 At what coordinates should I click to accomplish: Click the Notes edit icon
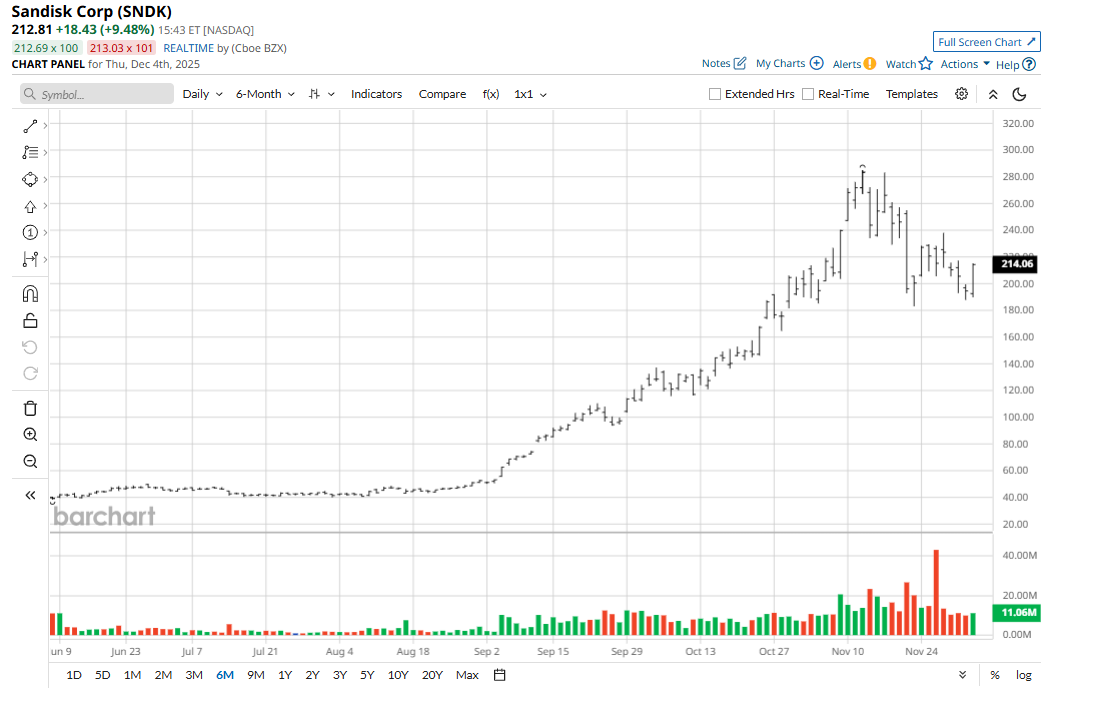tap(740, 63)
